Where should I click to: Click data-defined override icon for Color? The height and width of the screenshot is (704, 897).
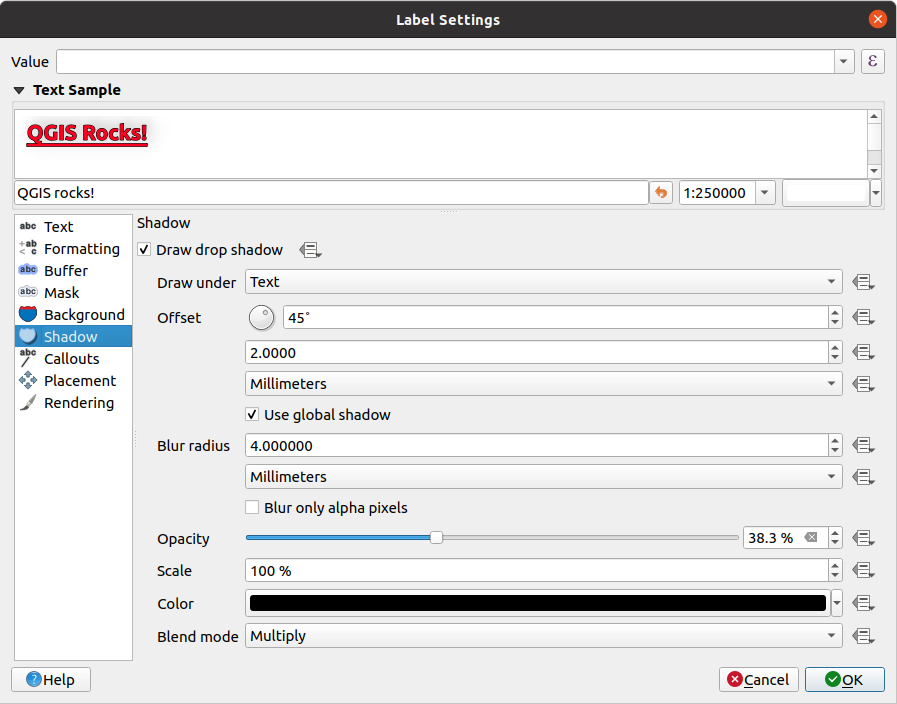click(864, 604)
